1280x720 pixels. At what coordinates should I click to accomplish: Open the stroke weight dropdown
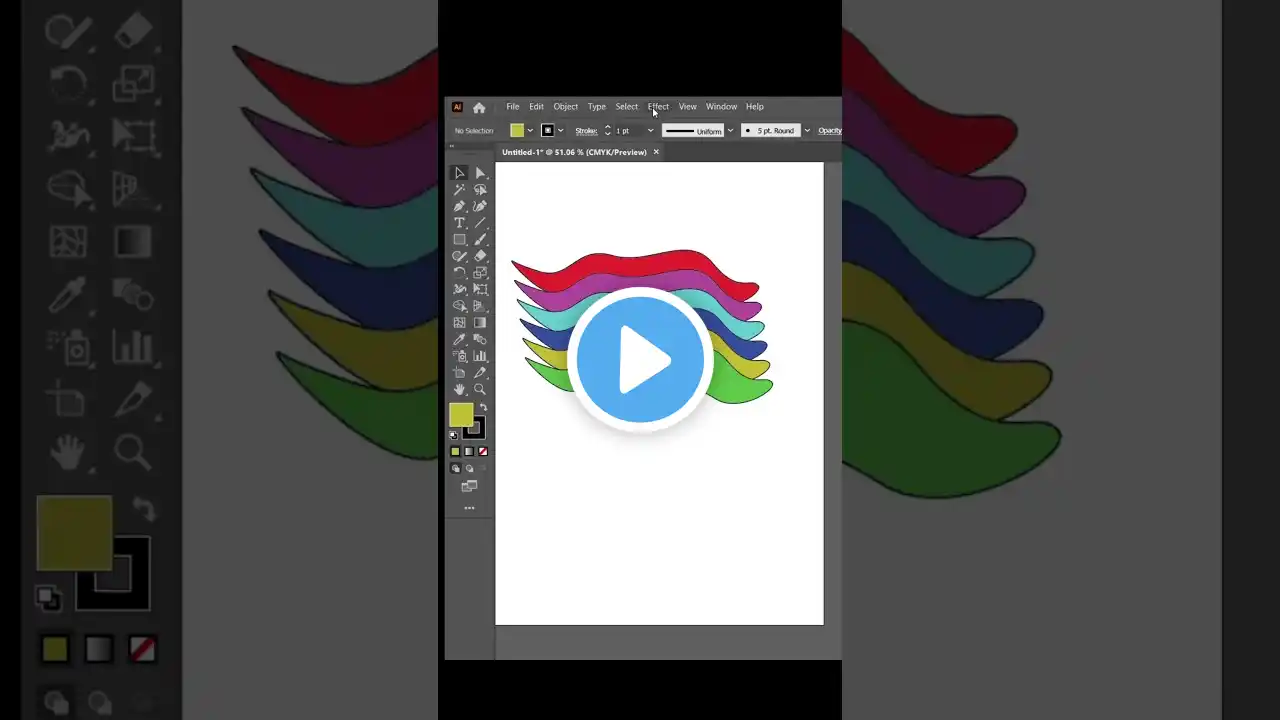(x=650, y=131)
